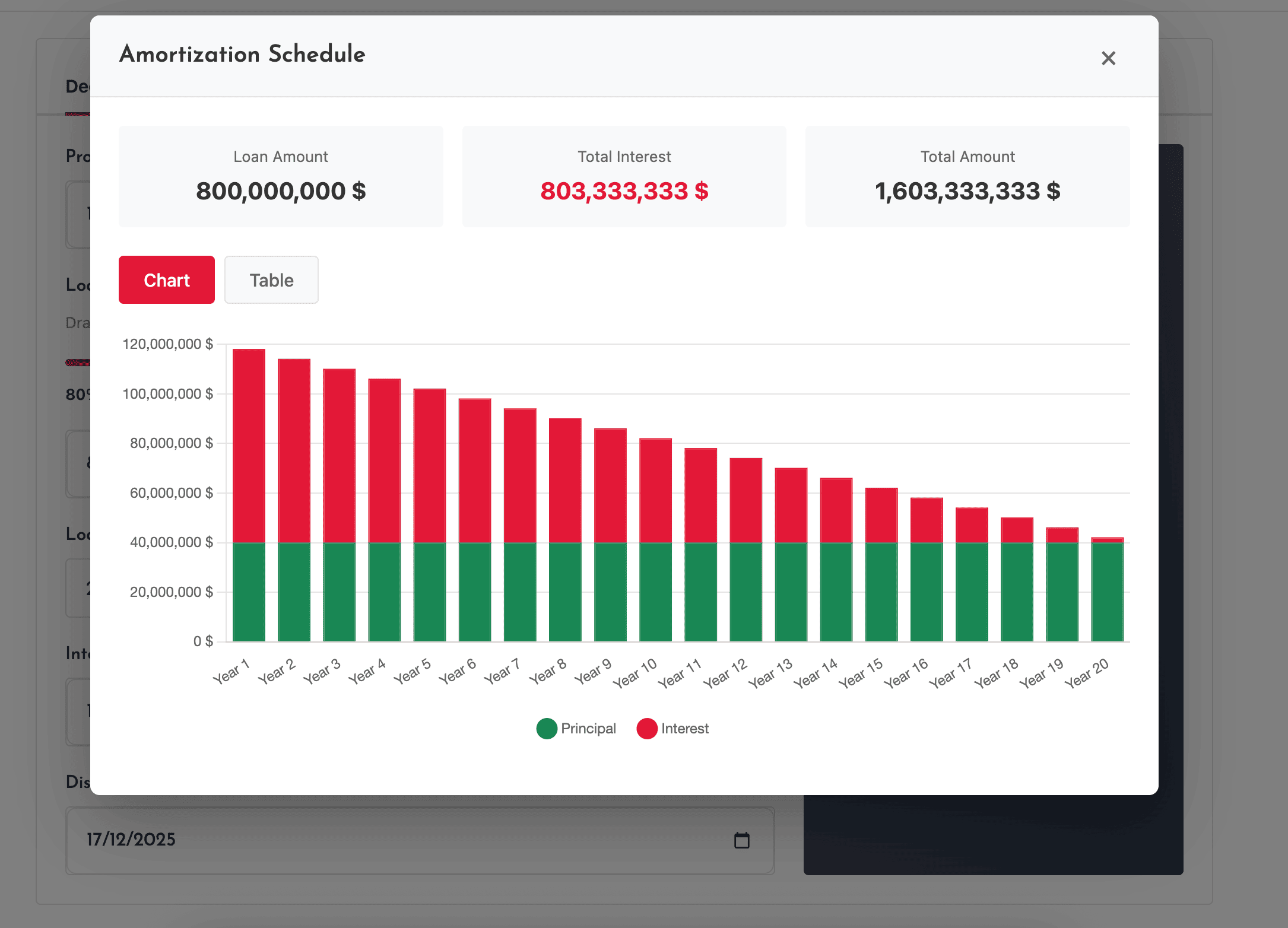Image resolution: width=1288 pixels, height=928 pixels.
Task: Click the Year 20 principal bar
Action: click(1107, 592)
